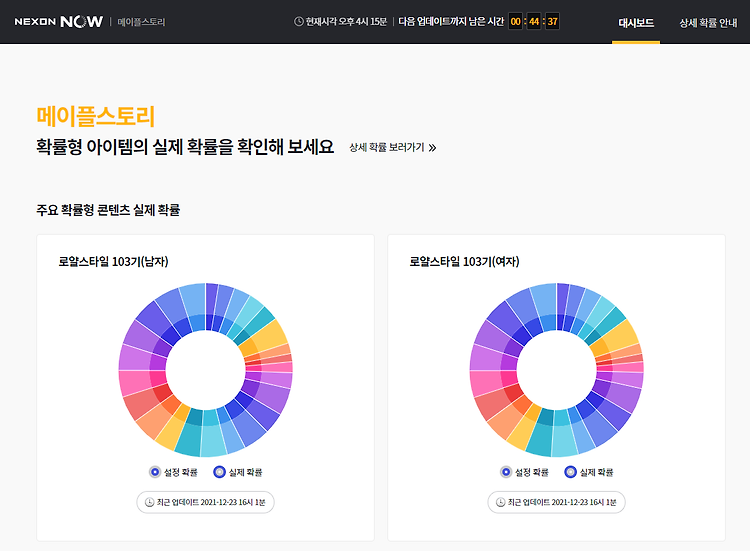The image size is (750, 551).
Task: Click the 메이플스토리 orange heading
Action: click(96, 116)
